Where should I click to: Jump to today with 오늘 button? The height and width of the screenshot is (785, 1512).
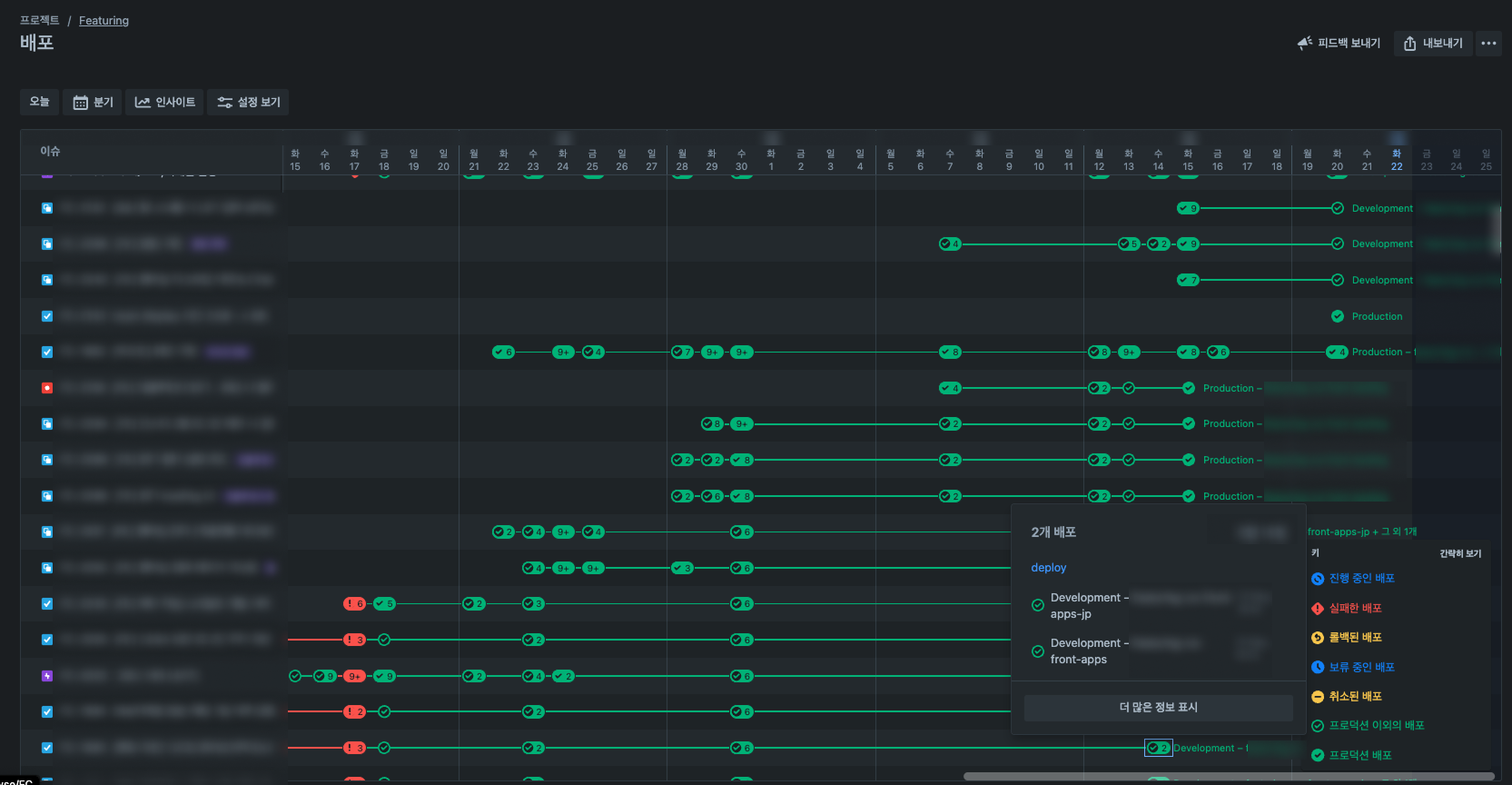point(39,102)
